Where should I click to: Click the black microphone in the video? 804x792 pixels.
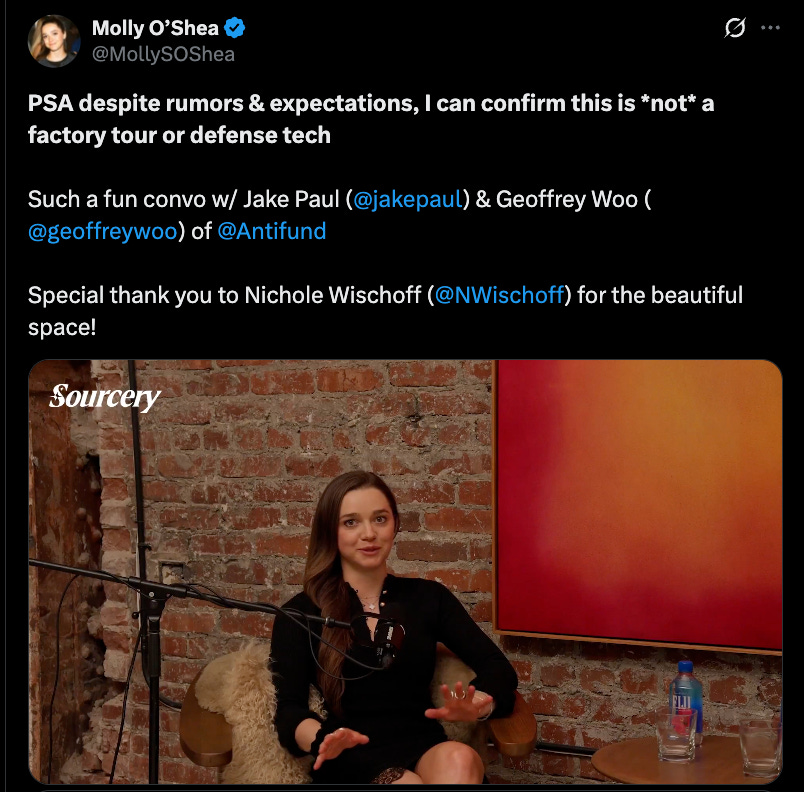[x=379, y=639]
